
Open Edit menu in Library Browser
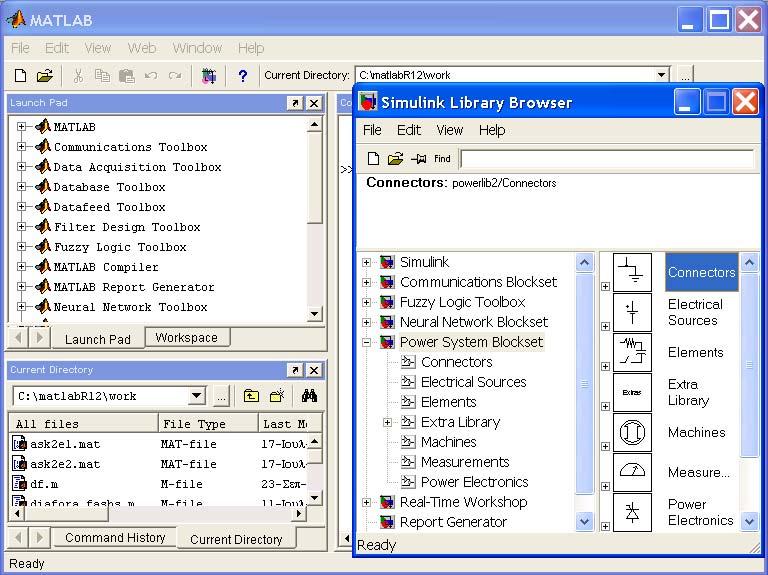[x=408, y=130]
